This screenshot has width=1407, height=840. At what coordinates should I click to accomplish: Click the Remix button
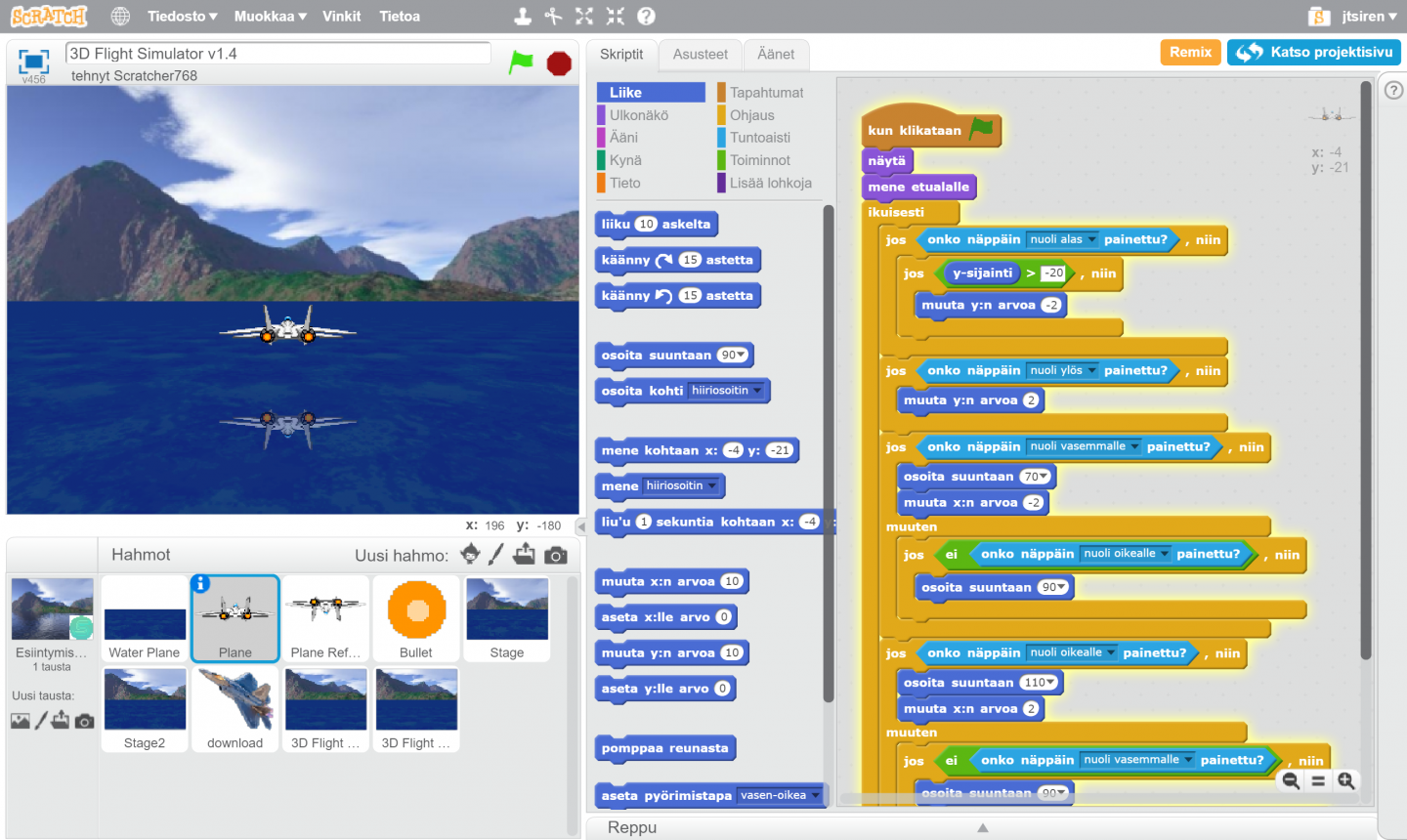(1191, 52)
